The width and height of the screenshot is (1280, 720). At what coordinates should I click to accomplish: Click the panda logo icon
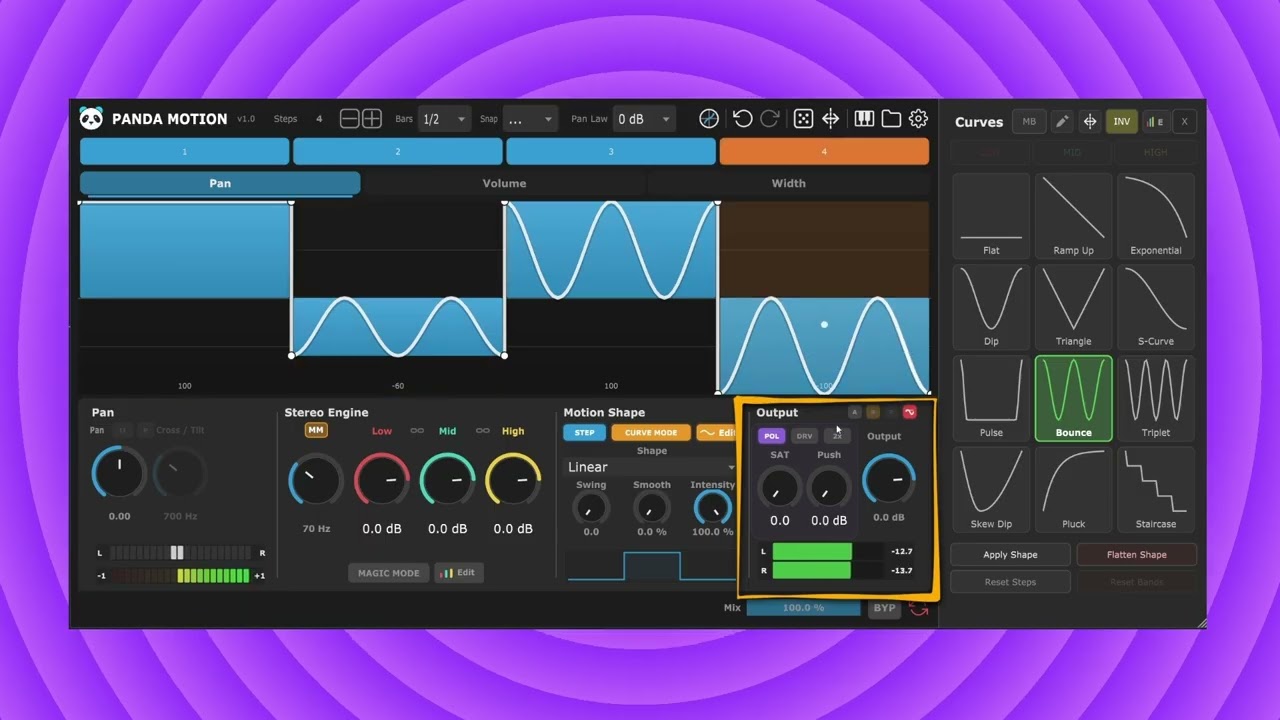[91, 119]
